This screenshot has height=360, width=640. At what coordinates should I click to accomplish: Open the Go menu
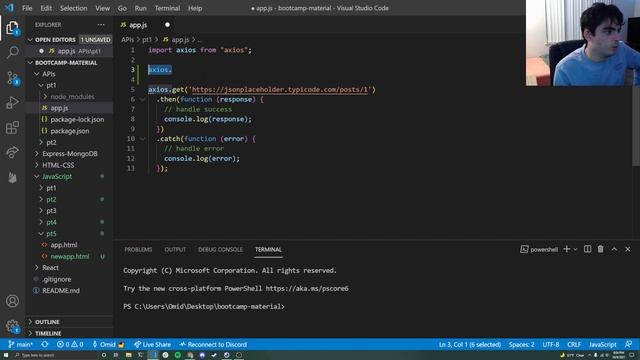pyautogui.click(x=122, y=8)
